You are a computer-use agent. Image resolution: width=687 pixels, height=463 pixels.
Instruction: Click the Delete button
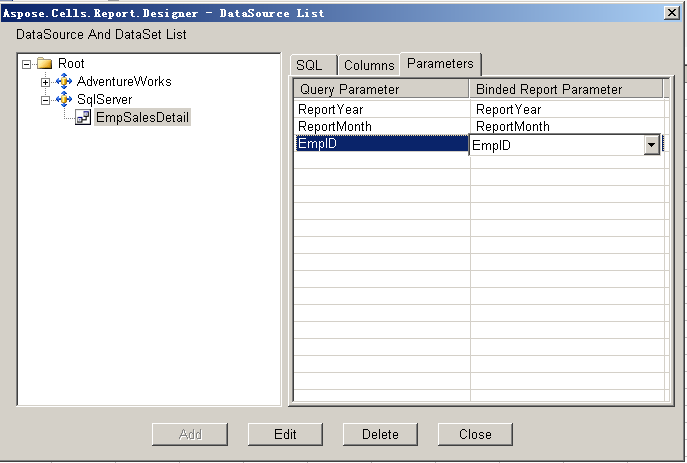380,434
